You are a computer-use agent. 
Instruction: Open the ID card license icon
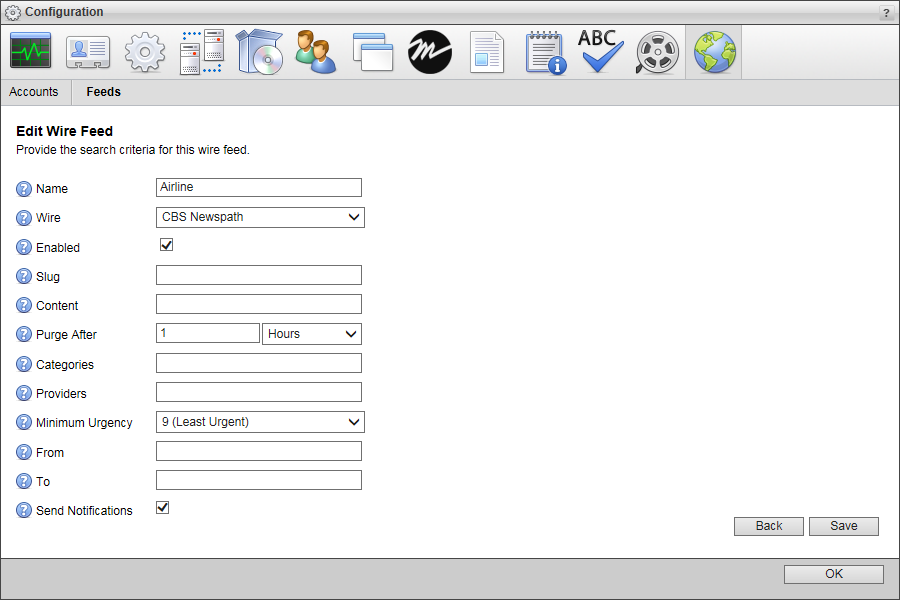[x=88, y=52]
